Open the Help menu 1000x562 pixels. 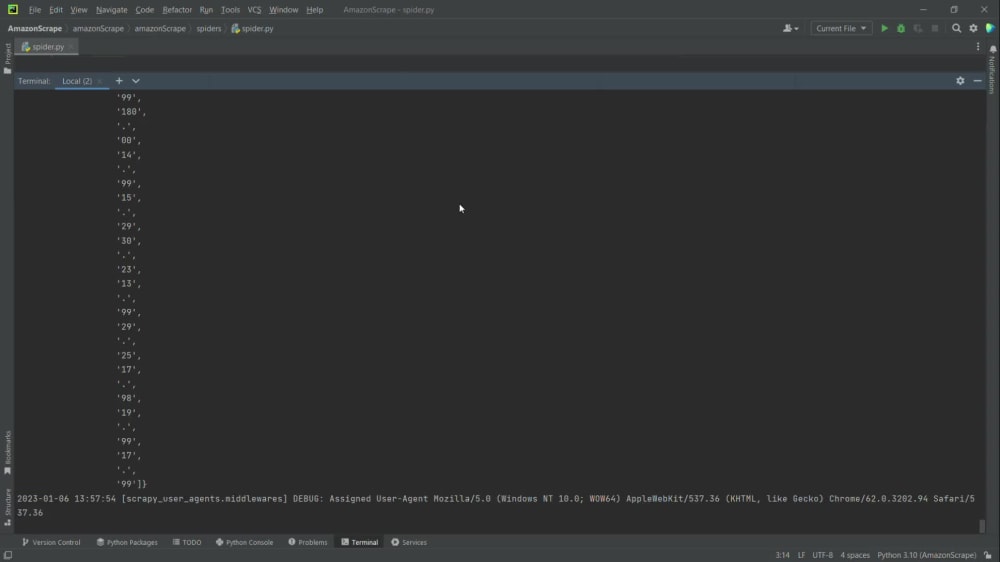coord(314,10)
